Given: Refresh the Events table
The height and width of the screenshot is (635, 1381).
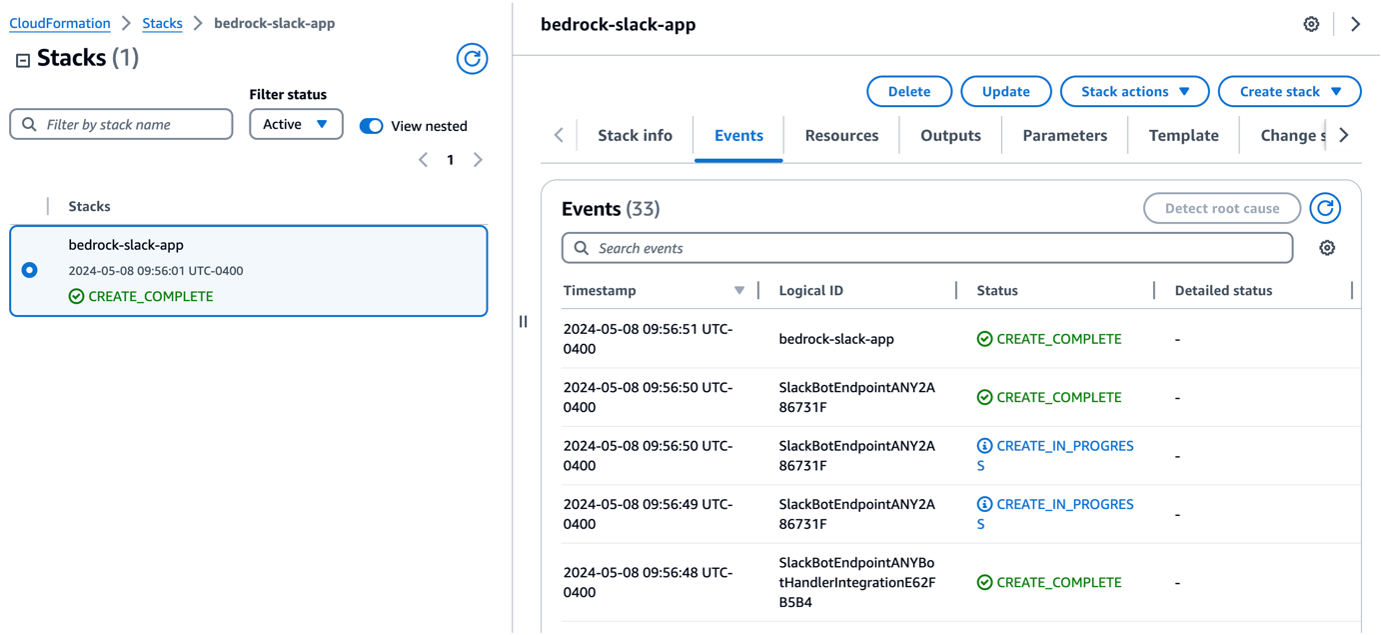Looking at the screenshot, I should [1325, 208].
